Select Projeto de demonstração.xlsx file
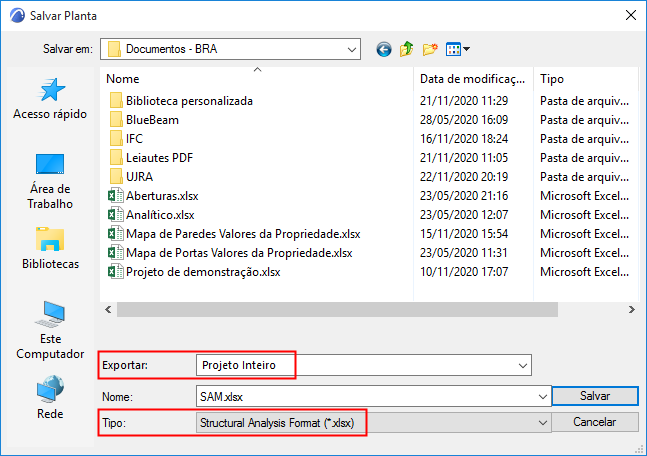The width and height of the screenshot is (647, 456). (203, 272)
